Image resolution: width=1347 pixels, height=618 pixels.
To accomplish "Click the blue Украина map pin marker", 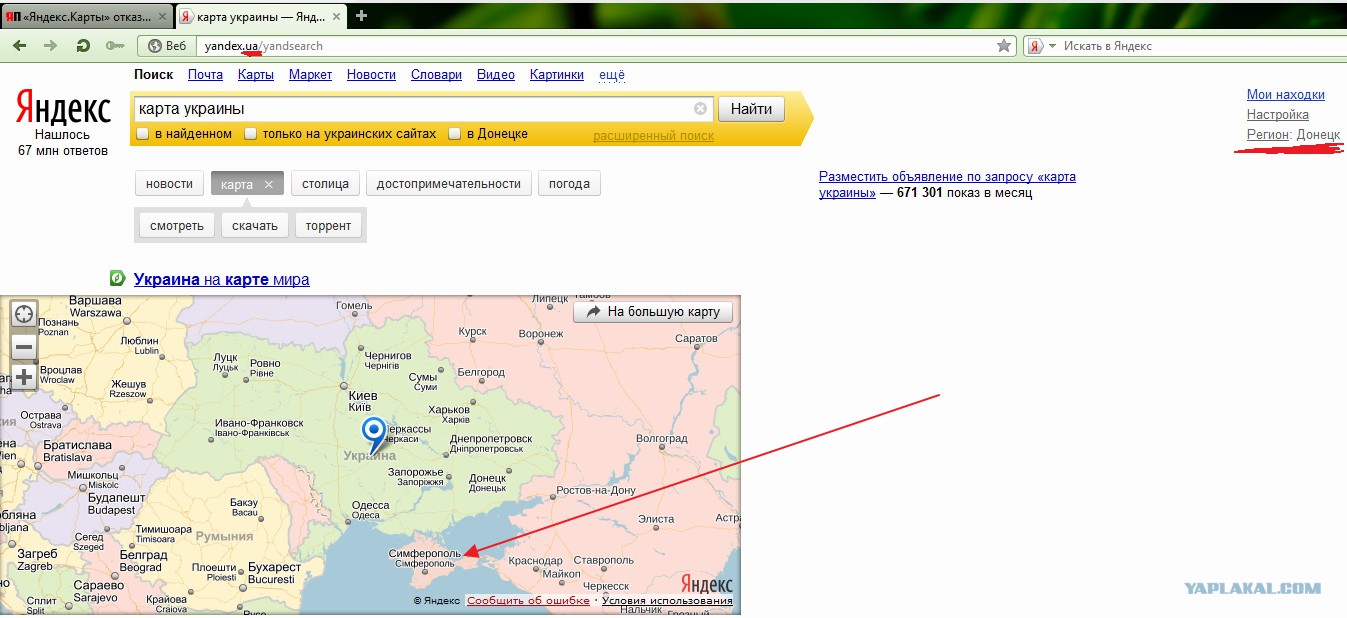I will click(x=374, y=436).
